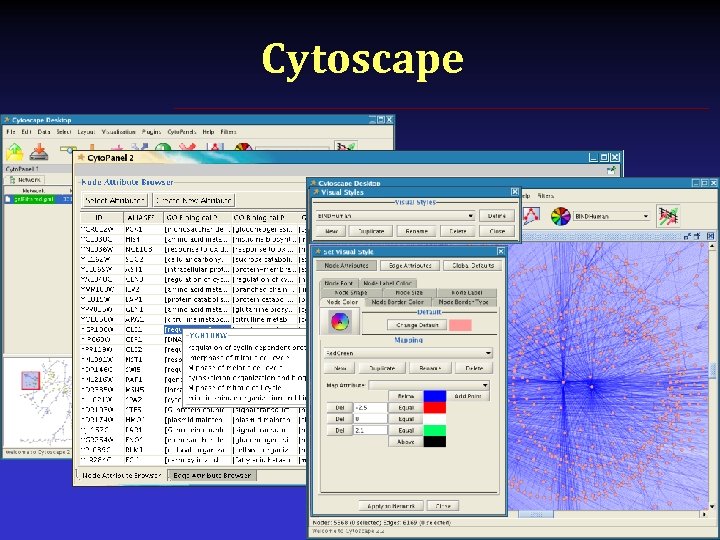
Task: Close the Set Visual Style dialog with X
Action: click(501, 251)
